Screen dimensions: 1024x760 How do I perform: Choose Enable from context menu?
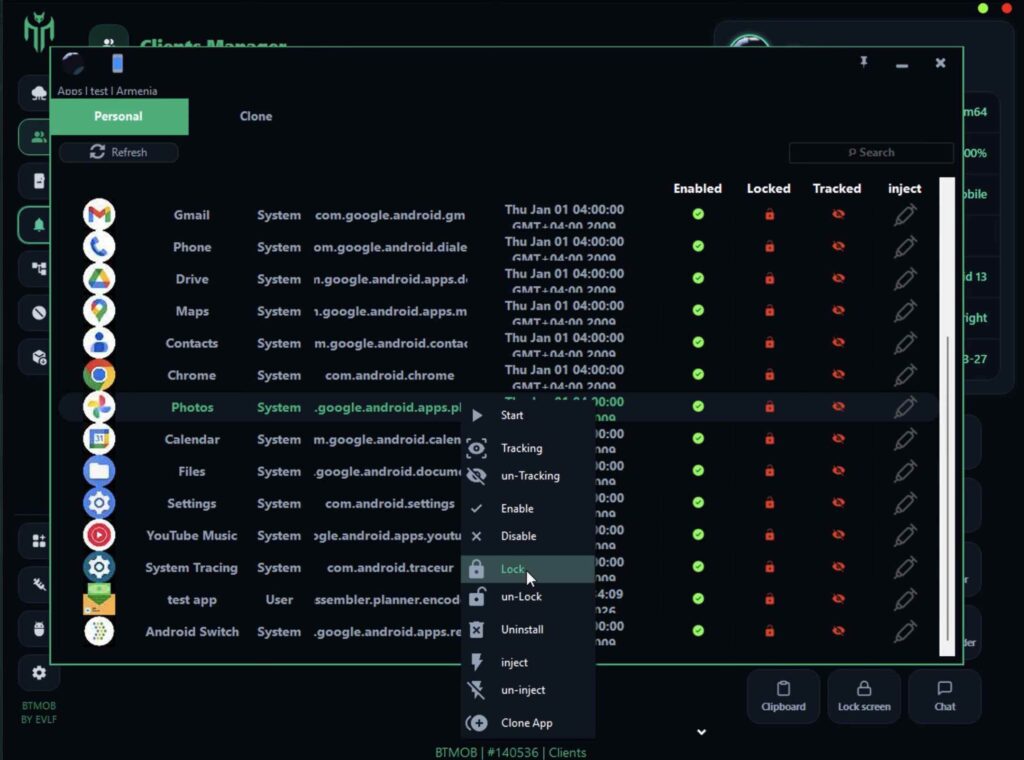tap(528, 508)
